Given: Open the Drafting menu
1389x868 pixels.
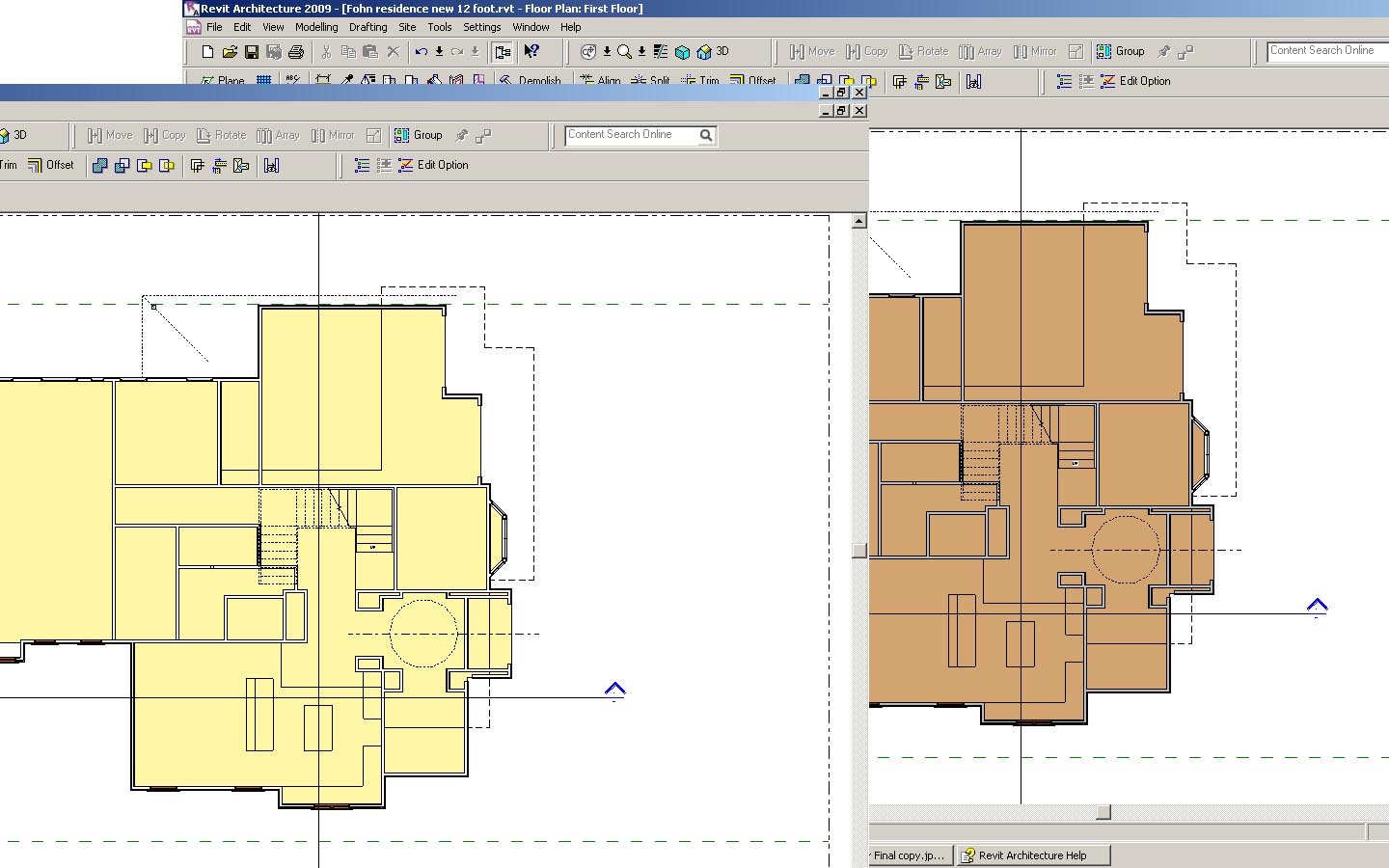Looking at the screenshot, I should tap(368, 27).
